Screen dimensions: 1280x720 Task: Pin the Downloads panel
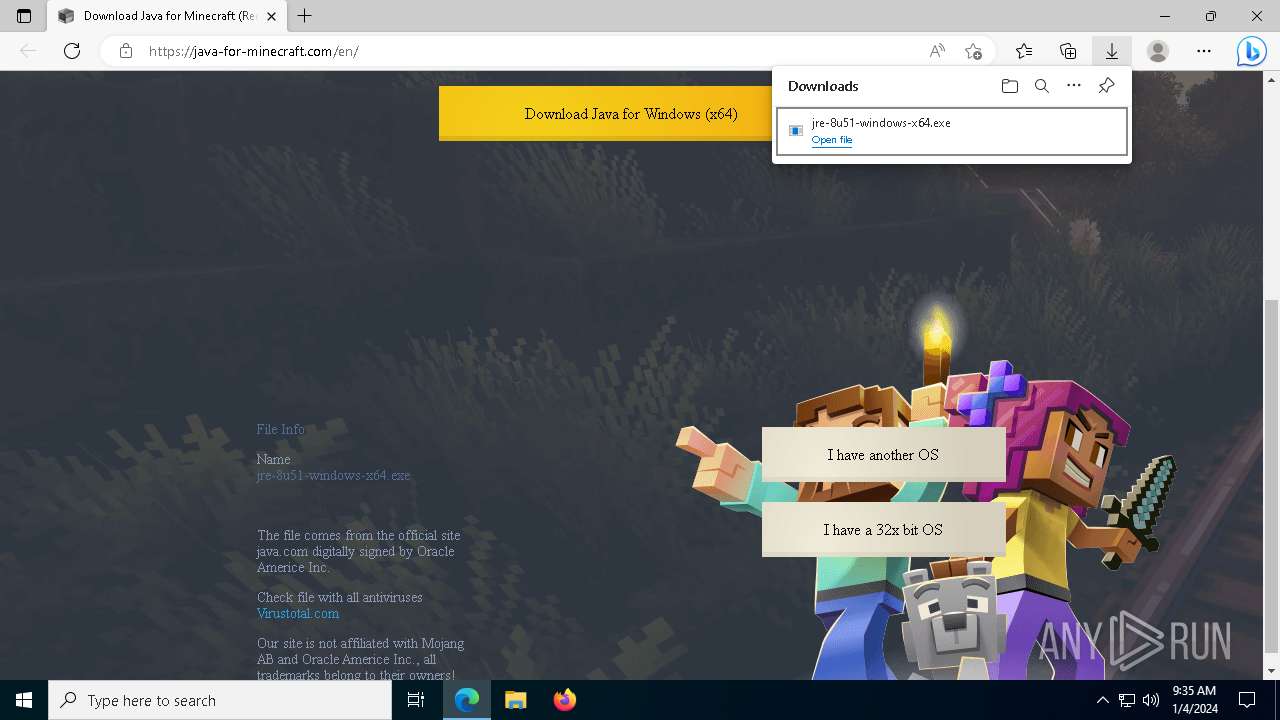[x=1106, y=86]
